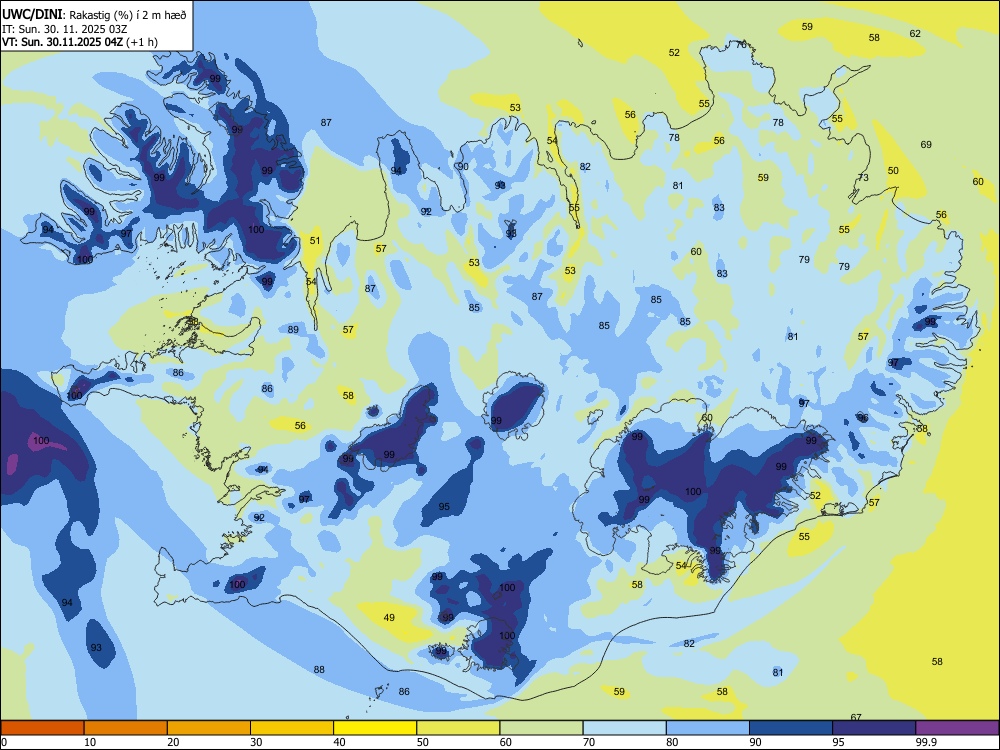Select the purple legend swatch above 99.9
Screen dimensions: 1000x750
click(957, 727)
